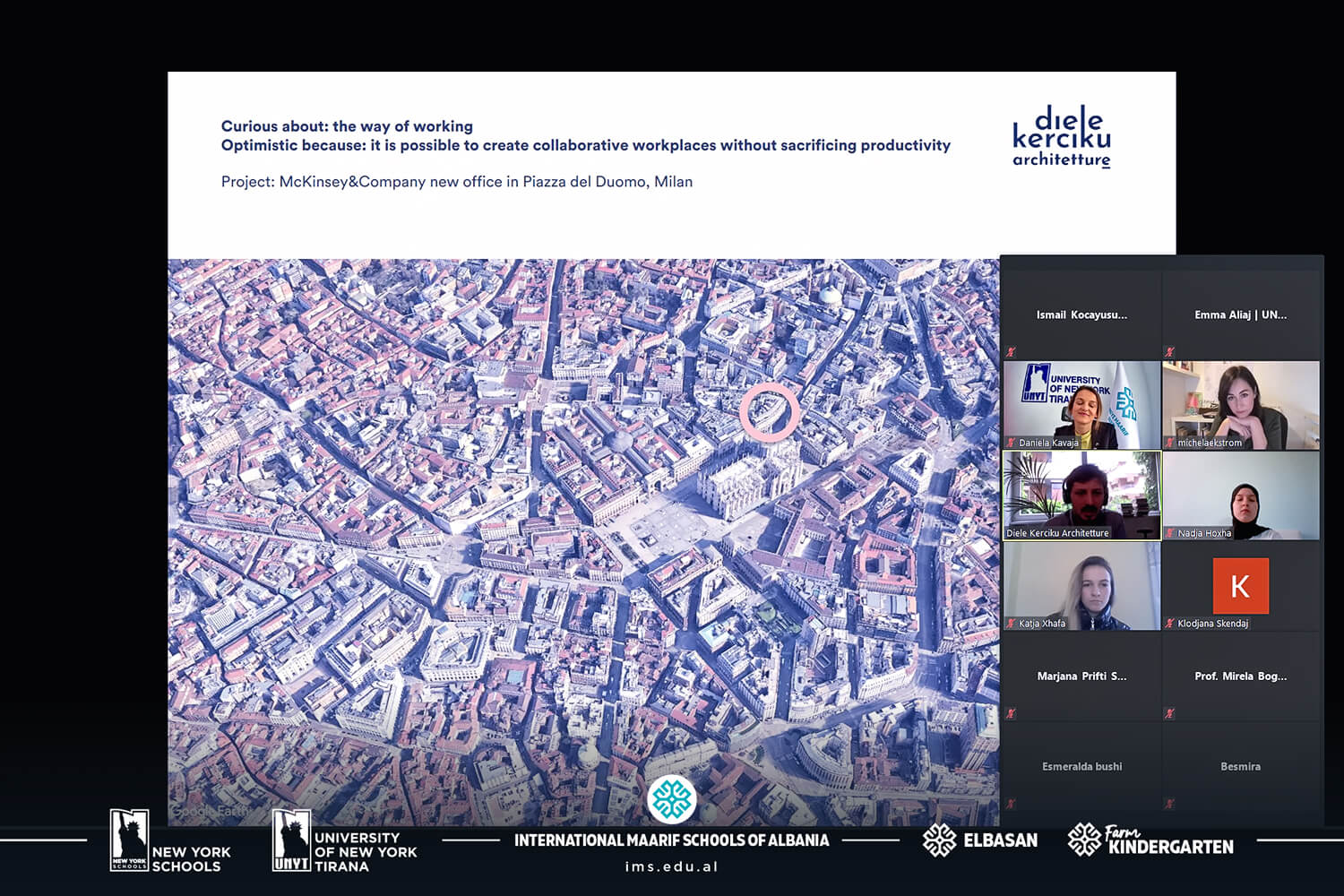Click the muted mic icon on Marjana Prifti's tile
Image resolution: width=1344 pixels, height=896 pixels.
coord(1011,713)
